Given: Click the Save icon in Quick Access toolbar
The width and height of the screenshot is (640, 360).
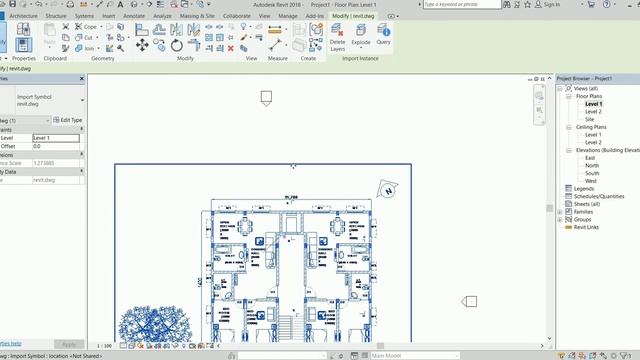Looking at the screenshot, I should (x=12, y=4).
